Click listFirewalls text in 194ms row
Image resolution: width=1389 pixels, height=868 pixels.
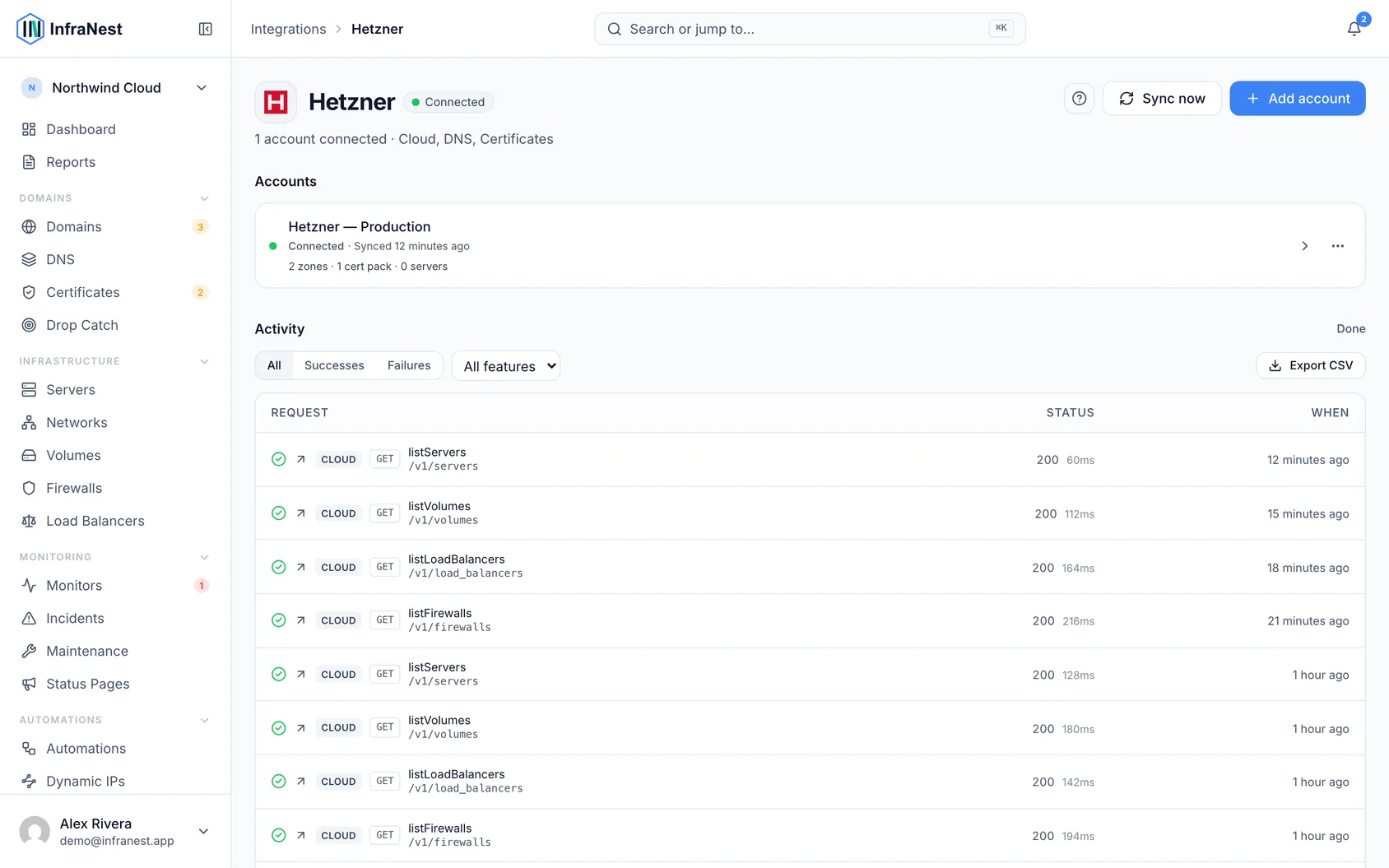click(x=440, y=829)
